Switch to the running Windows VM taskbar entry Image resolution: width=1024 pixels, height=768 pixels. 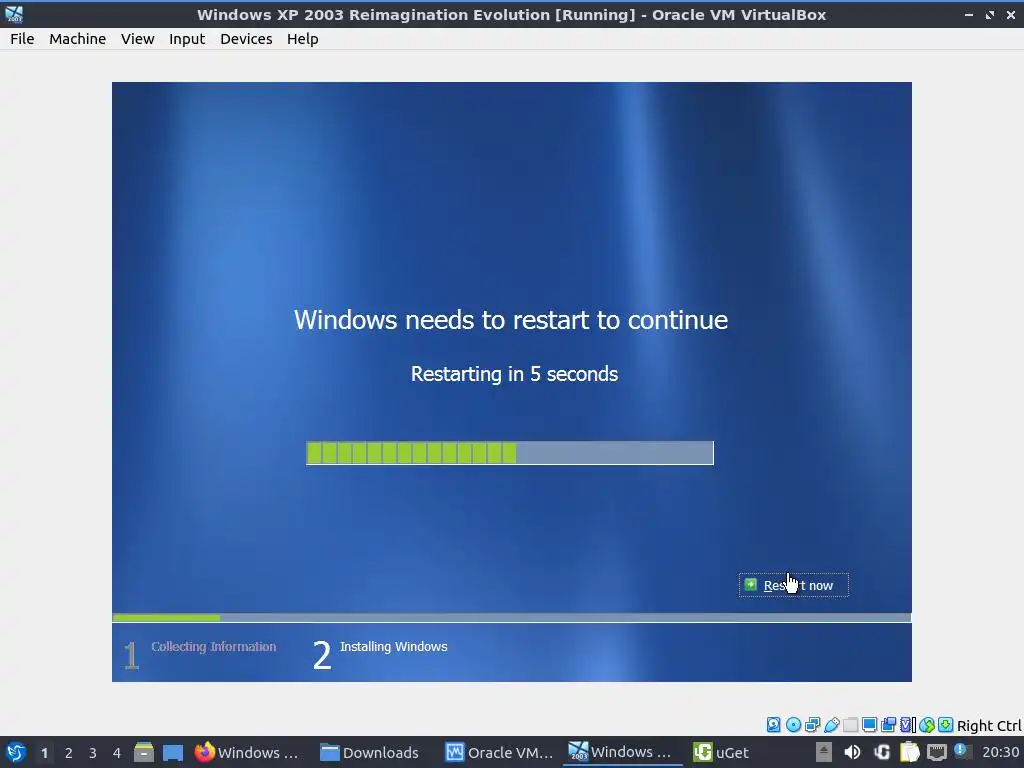[x=620, y=752]
